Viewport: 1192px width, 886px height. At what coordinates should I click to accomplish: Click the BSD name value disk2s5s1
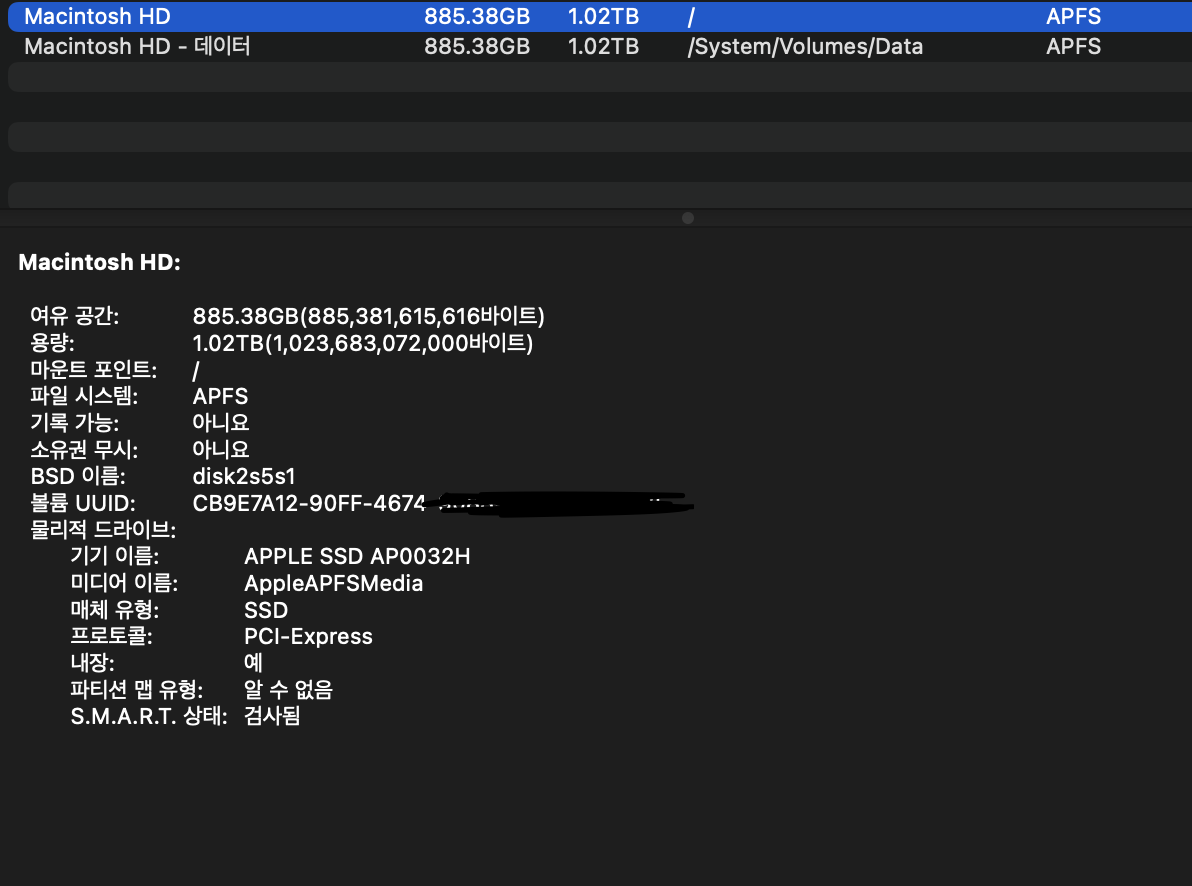click(x=243, y=476)
